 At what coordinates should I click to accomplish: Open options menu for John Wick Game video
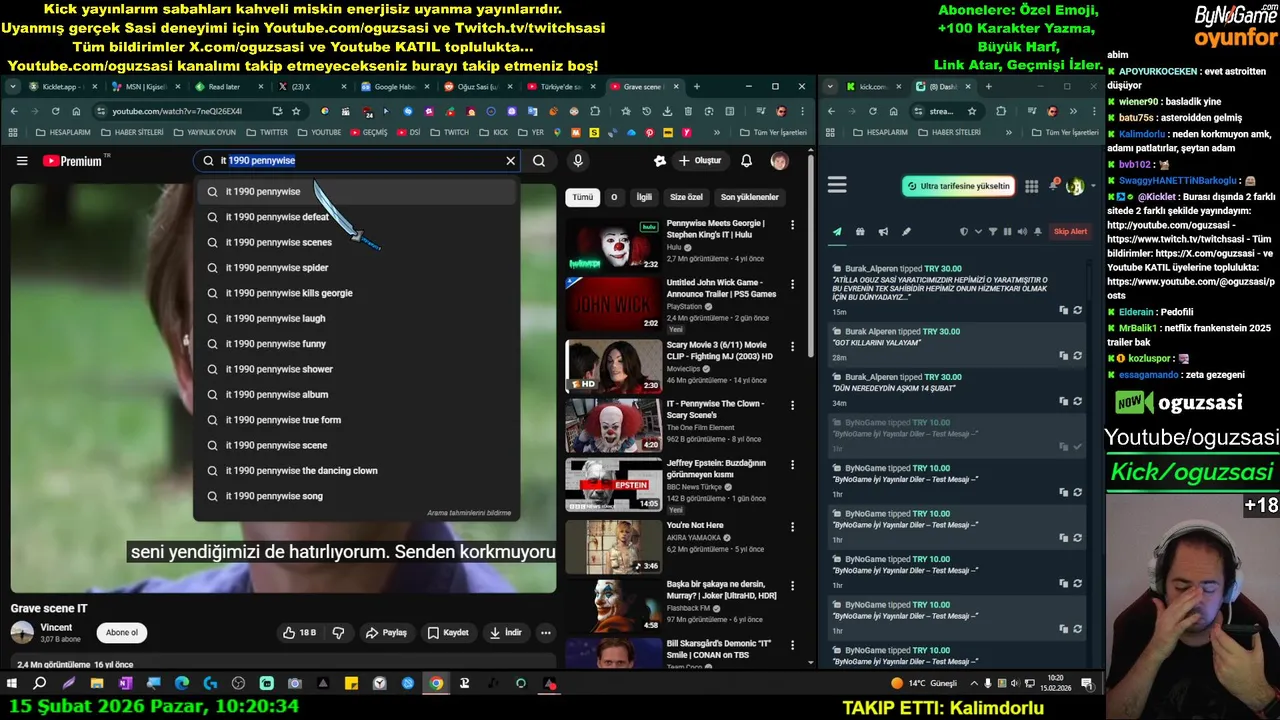(x=792, y=285)
